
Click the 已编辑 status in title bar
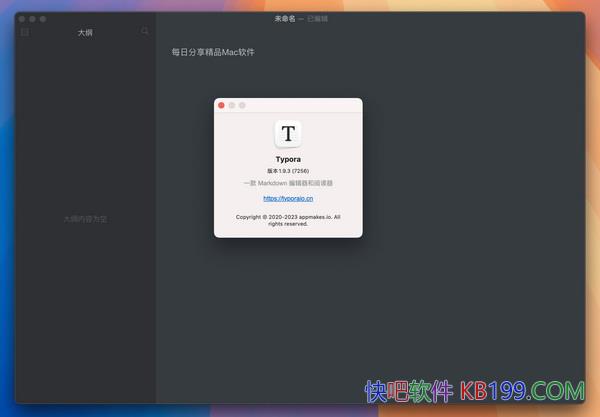(x=318, y=19)
